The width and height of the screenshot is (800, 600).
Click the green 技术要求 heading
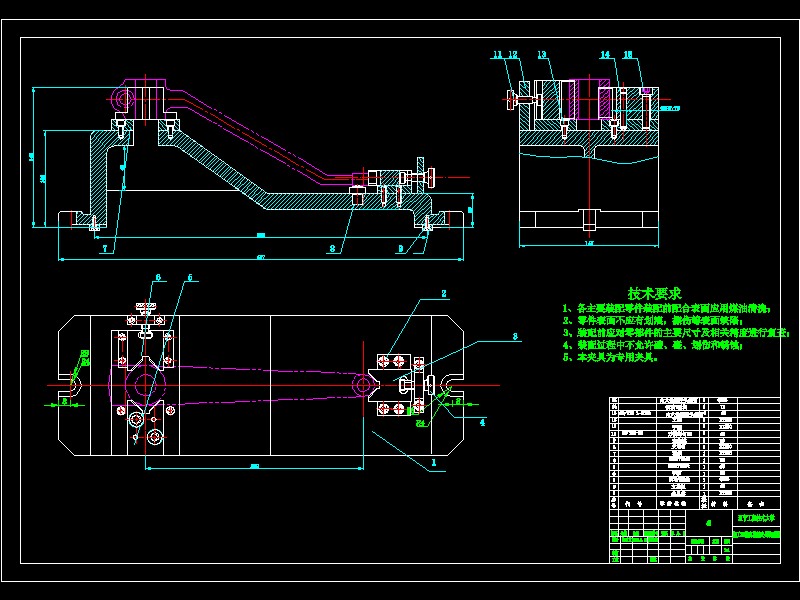(x=655, y=293)
